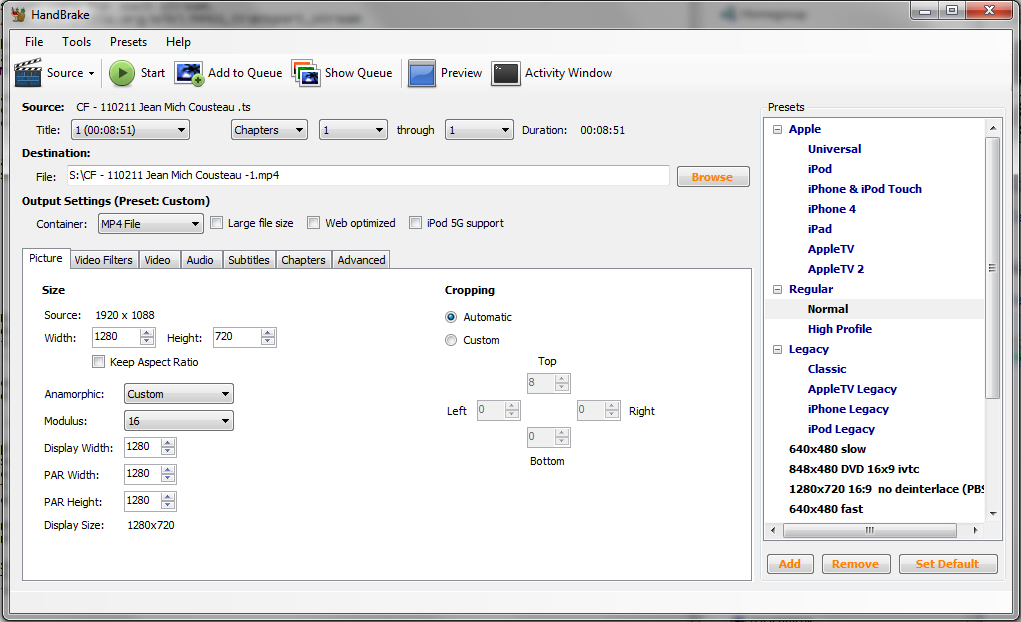This screenshot has width=1021, height=622.
Task: Enable iPod 5G support checkbox
Action: (x=415, y=223)
